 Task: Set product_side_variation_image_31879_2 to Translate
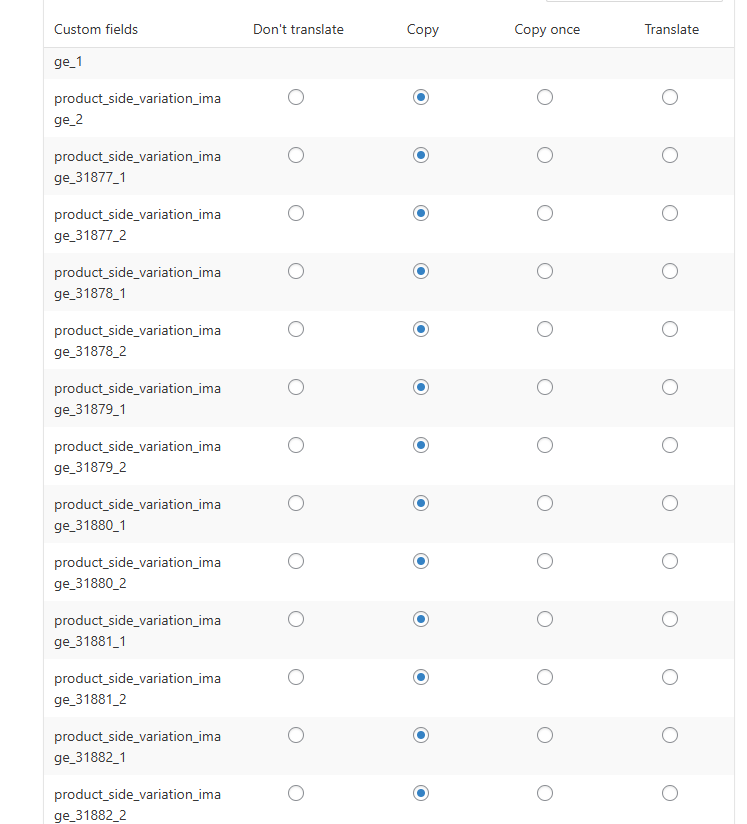pyautogui.click(x=670, y=445)
